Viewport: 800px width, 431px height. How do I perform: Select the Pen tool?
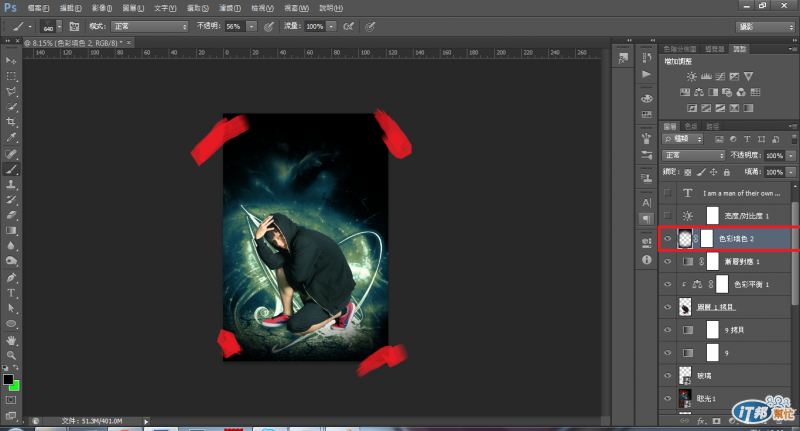[x=11, y=277]
